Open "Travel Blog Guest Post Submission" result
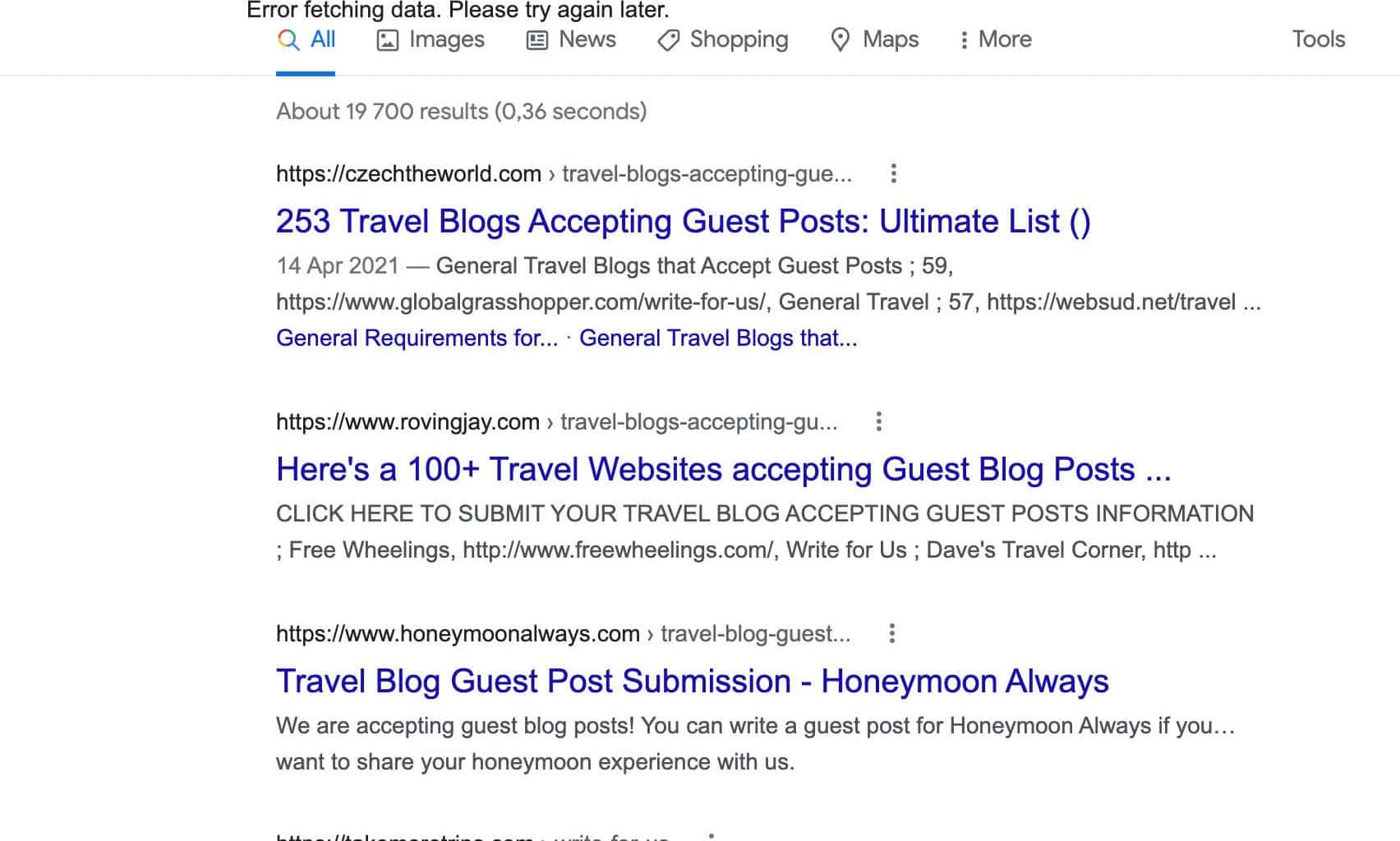The height and width of the screenshot is (841, 1400). coord(692,682)
